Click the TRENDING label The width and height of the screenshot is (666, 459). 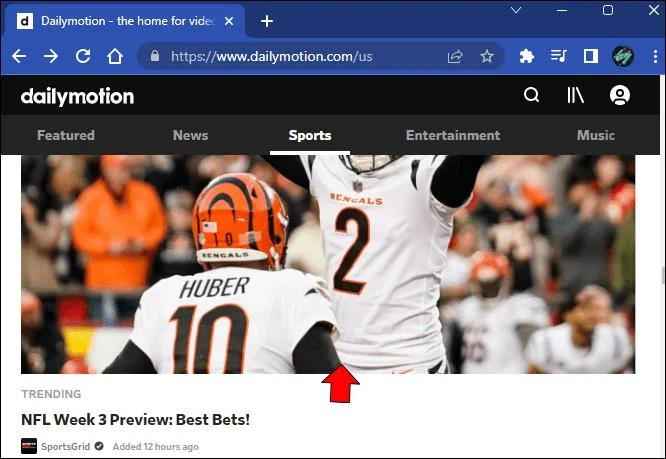[x=51, y=394]
